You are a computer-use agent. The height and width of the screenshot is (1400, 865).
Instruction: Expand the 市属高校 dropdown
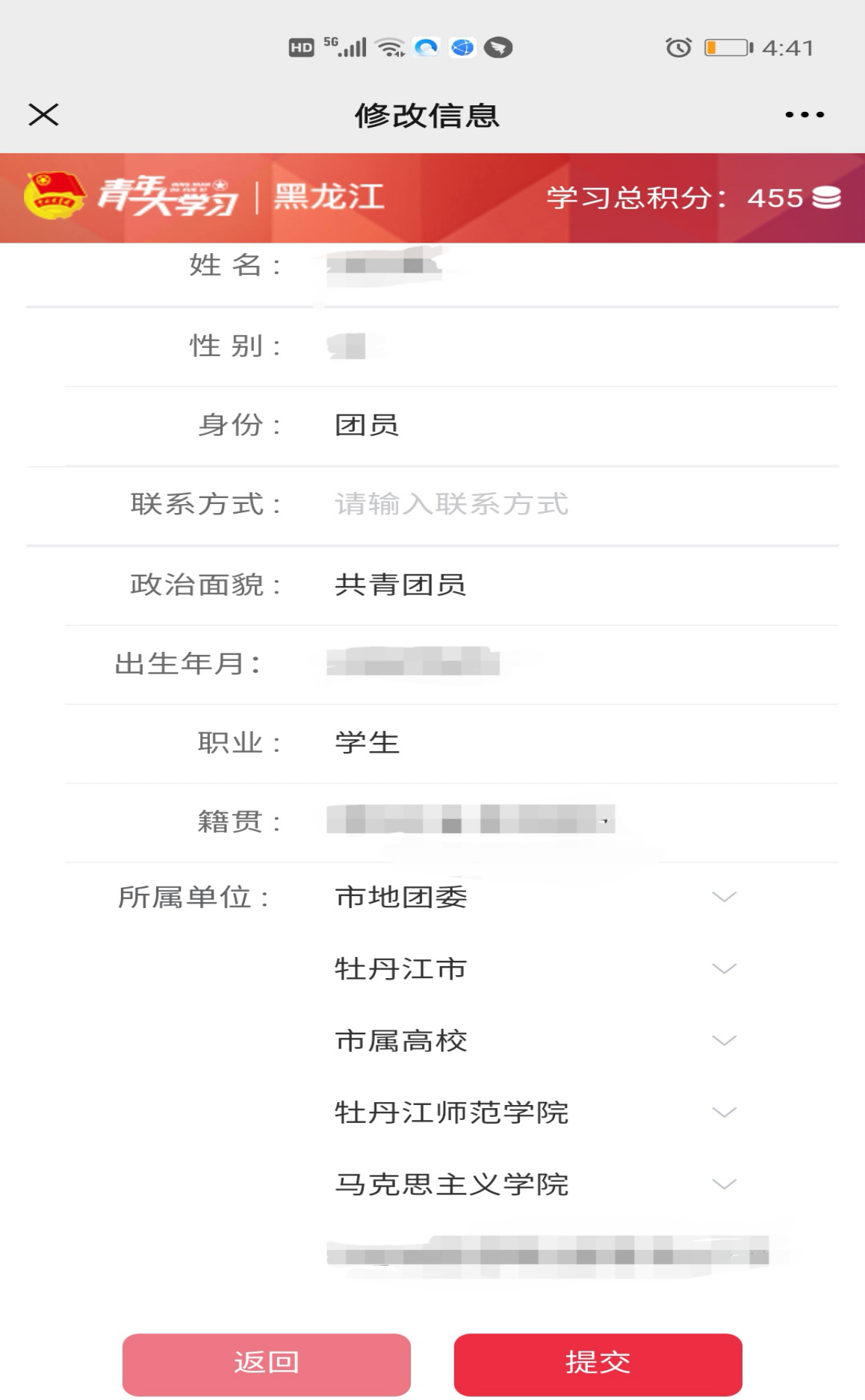pos(536,1040)
